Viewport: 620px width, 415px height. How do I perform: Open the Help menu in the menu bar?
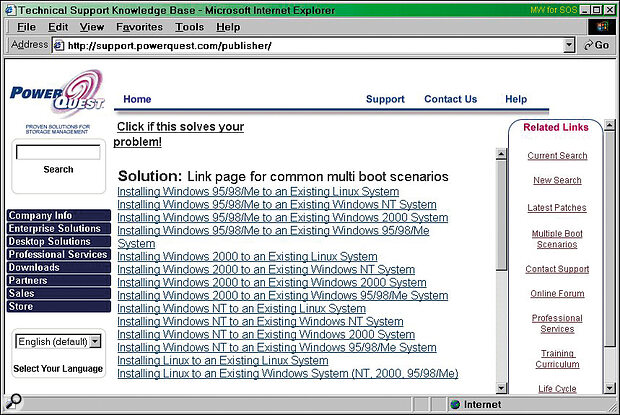[228, 27]
